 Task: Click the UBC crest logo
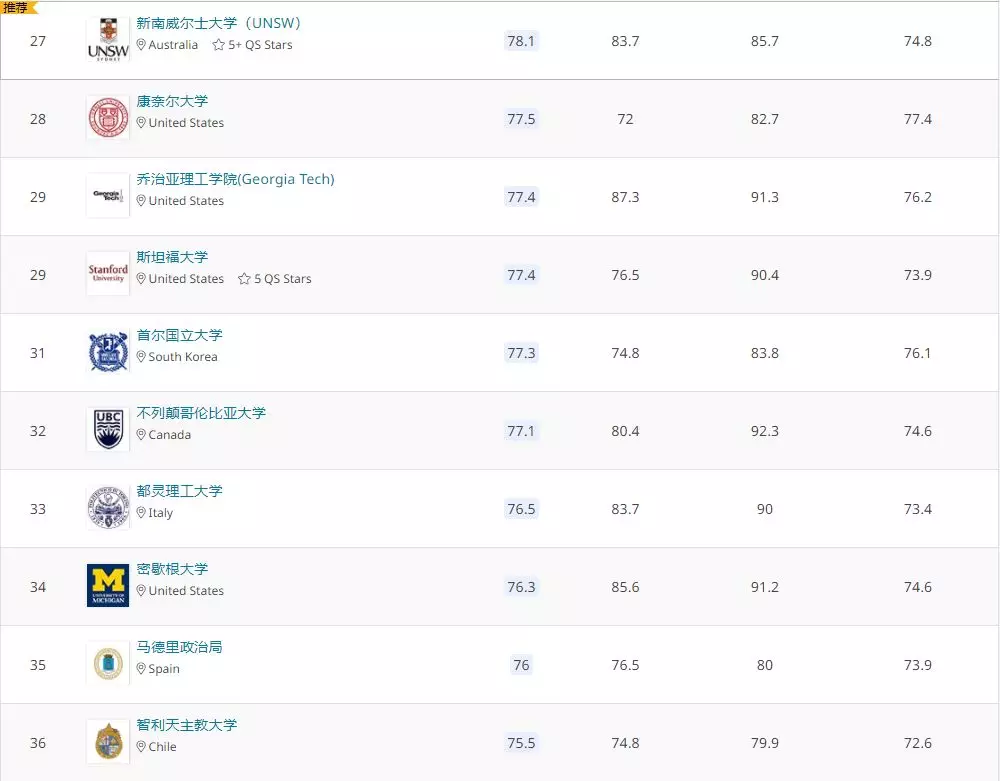[107, 430]
